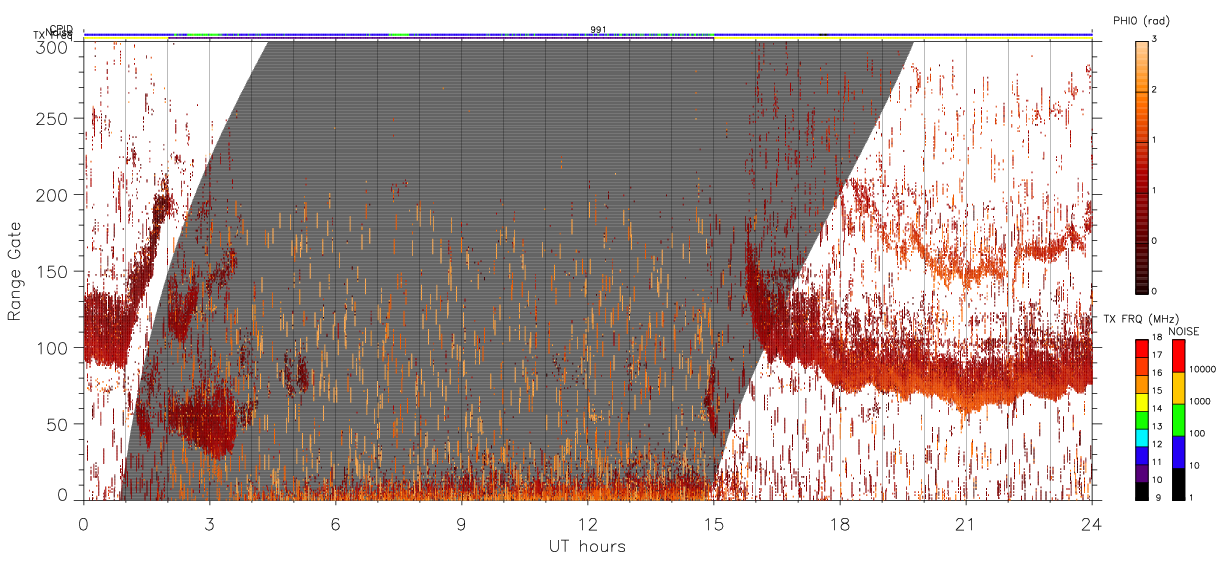Click the green 13–14 MHz TX FRQ swatch
The image size is (1228, 567).
tap(1142, 420)
